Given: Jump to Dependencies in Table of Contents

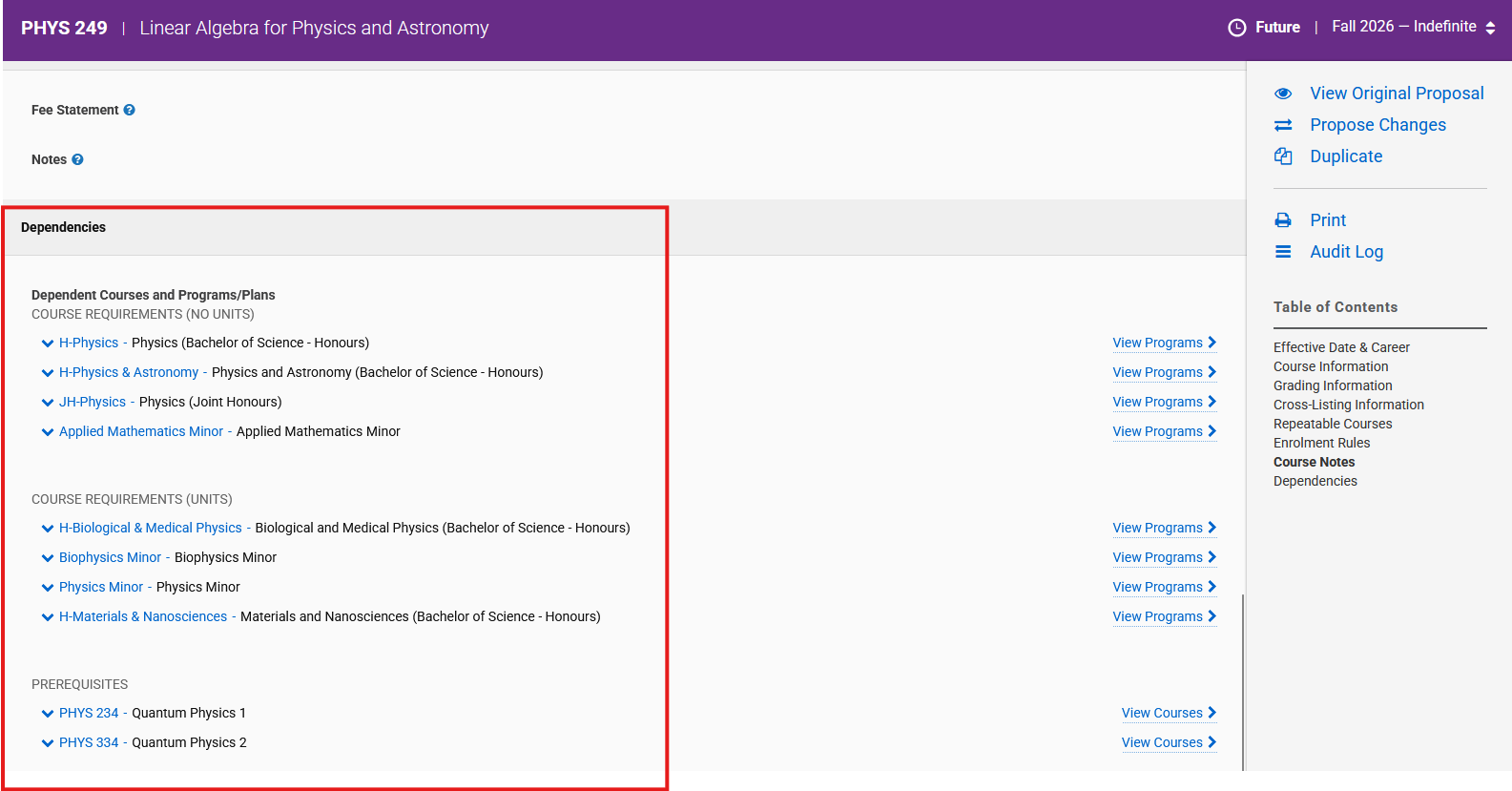Looking at the screenshot, I should 1315,481.
